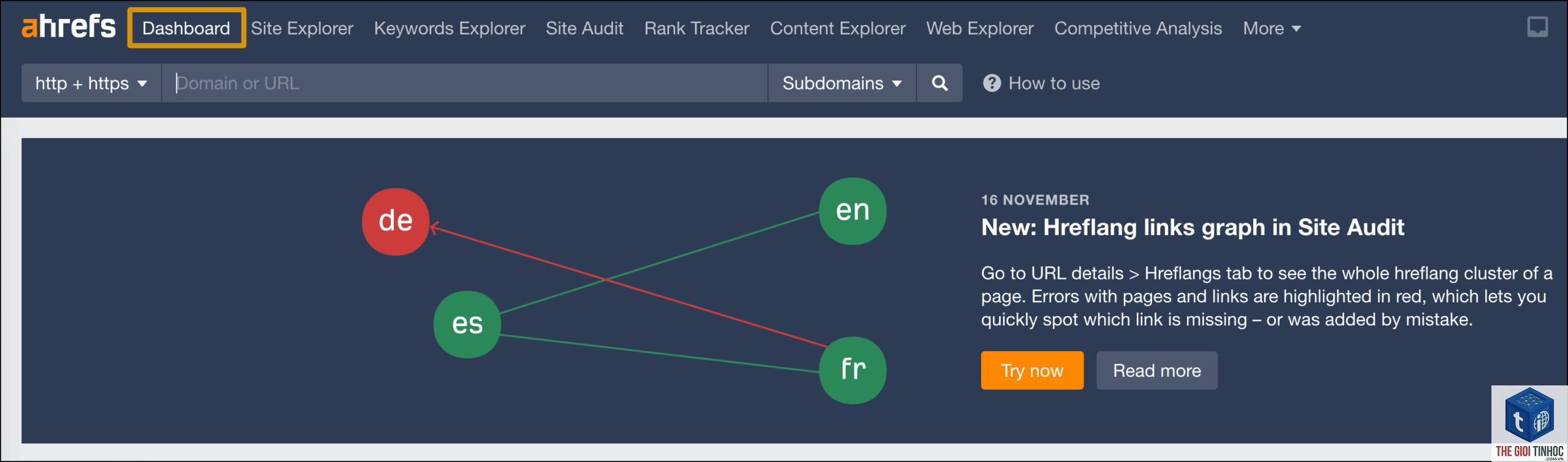
Task: Click the green en node
Action: (853, 211)
